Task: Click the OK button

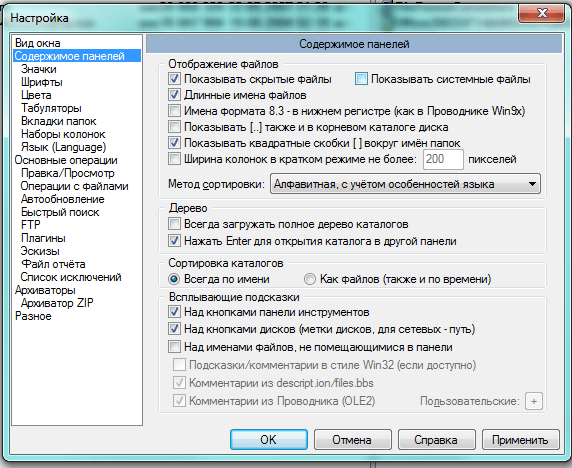Action: coord(269,440)
